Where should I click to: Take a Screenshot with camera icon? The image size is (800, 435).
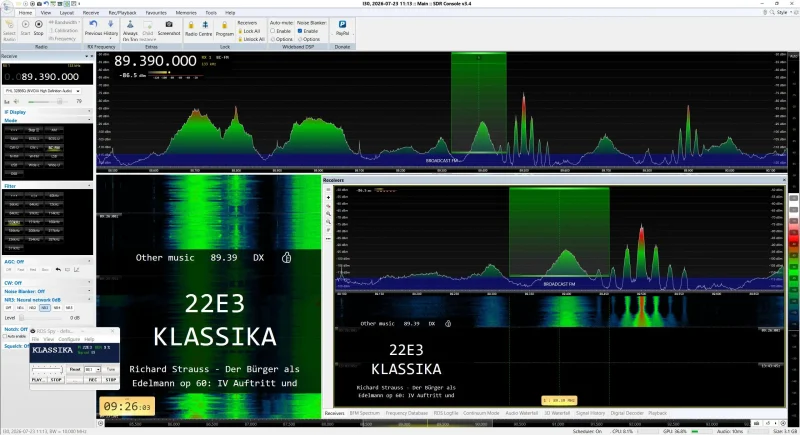click(169, 24)
